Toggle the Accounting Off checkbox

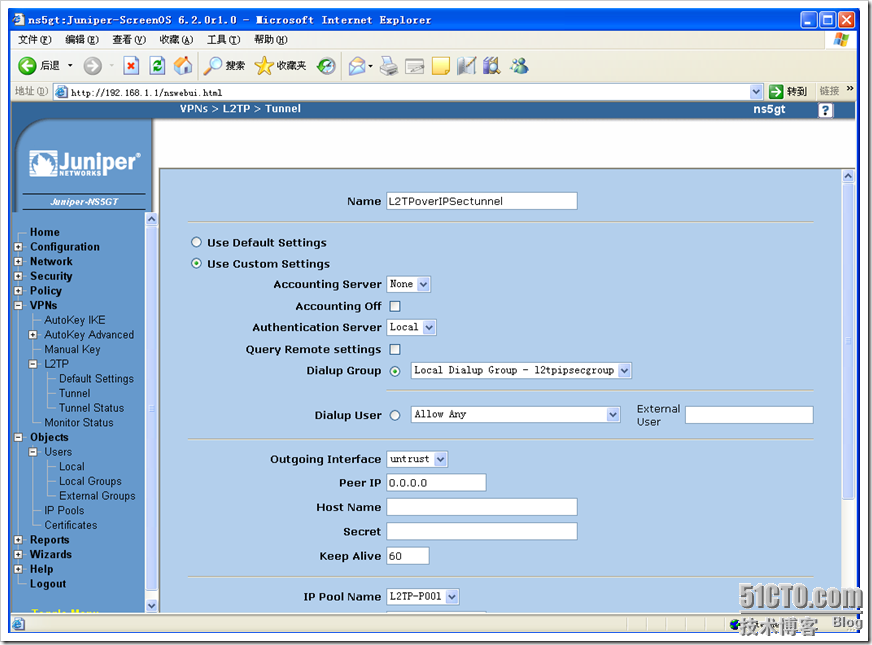click(x=395, y=306)
